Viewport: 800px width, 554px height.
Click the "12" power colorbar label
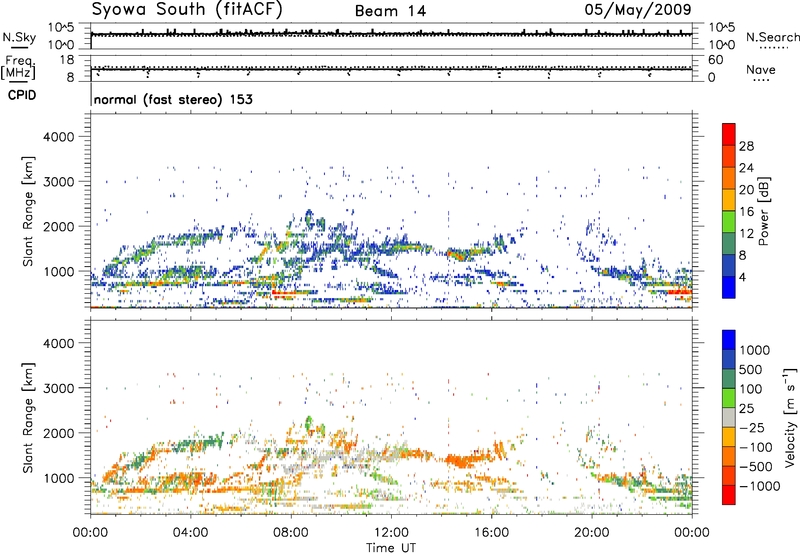click(746, 234)
